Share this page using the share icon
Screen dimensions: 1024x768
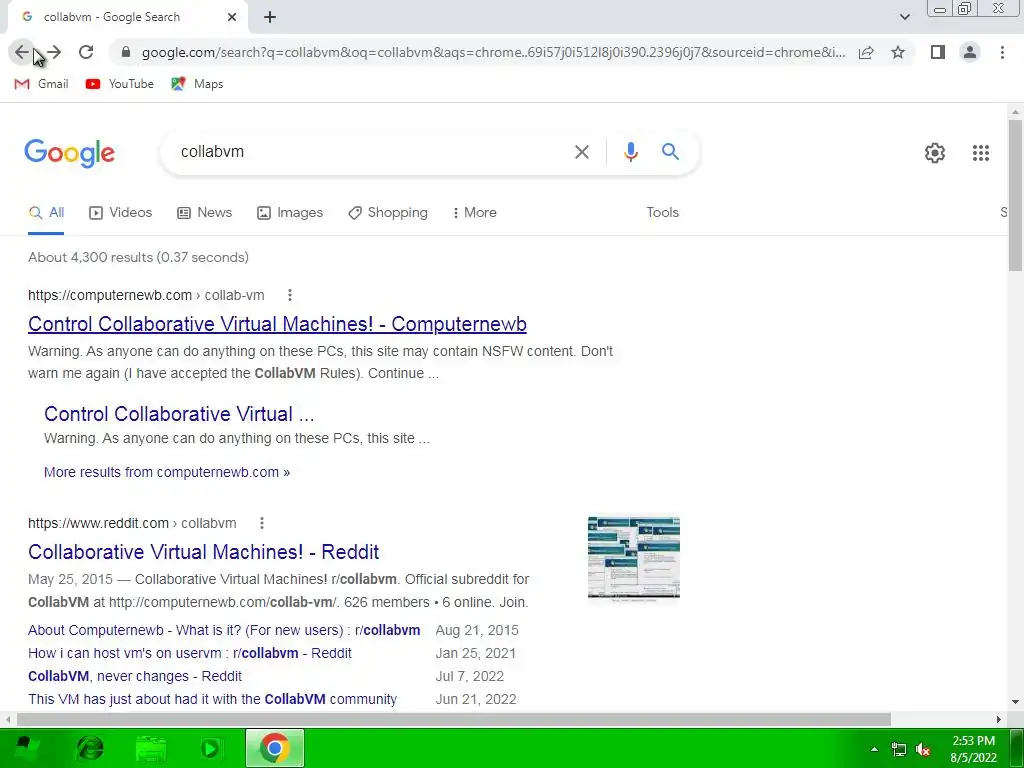[x=866, y=52]
